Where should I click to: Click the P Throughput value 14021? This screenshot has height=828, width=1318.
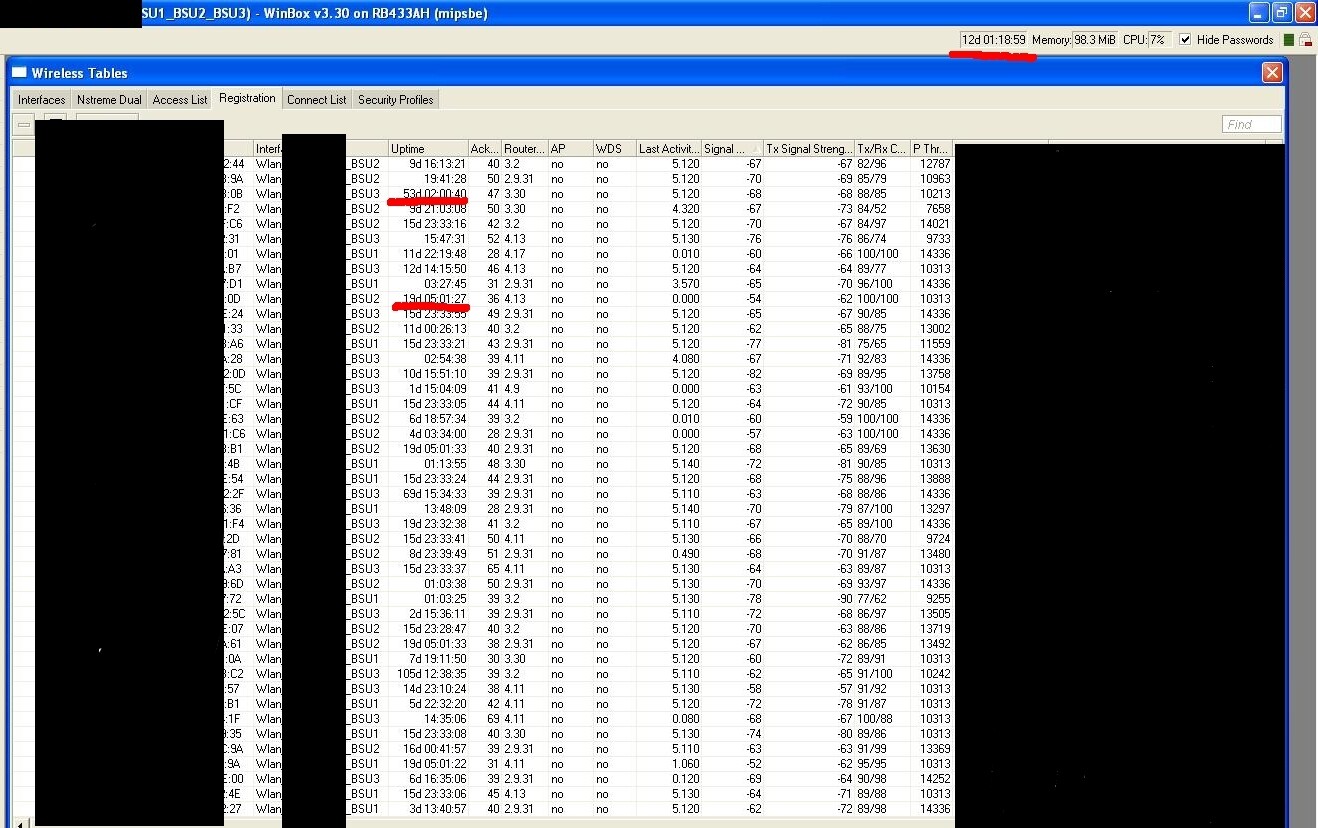(934, 224)
